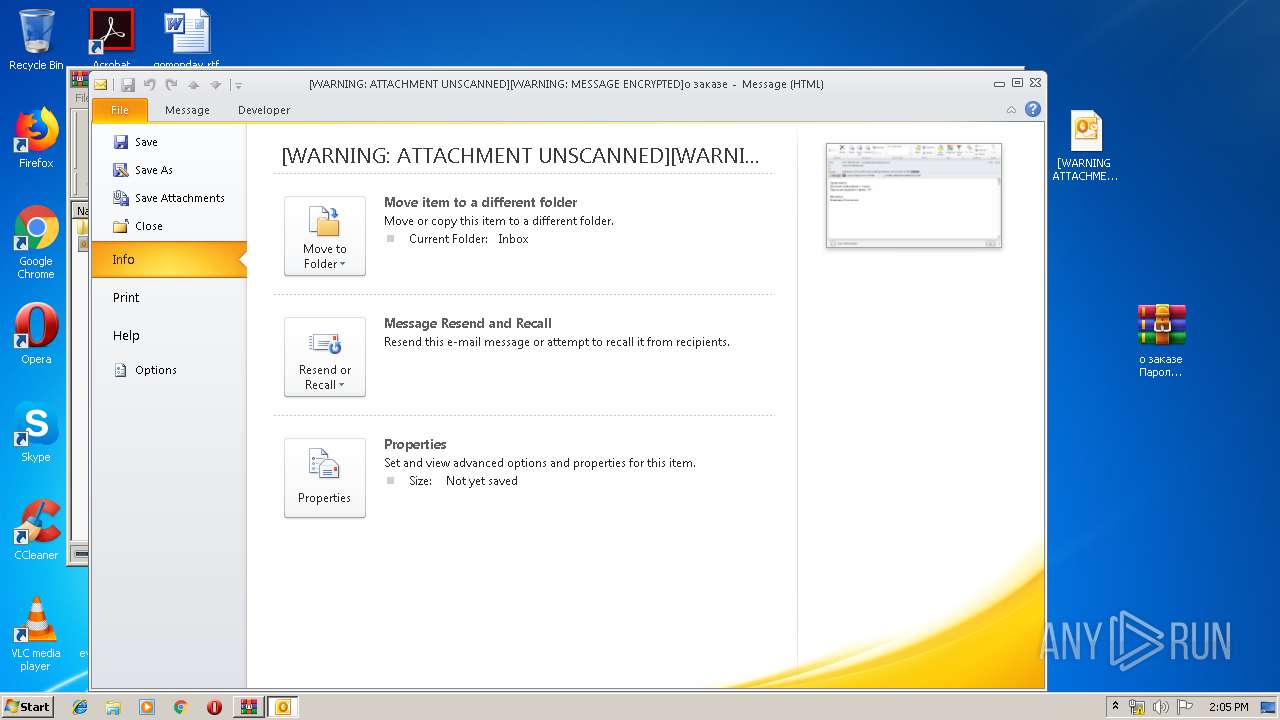Click the 'Current Folder: Inbox' text

468,239
